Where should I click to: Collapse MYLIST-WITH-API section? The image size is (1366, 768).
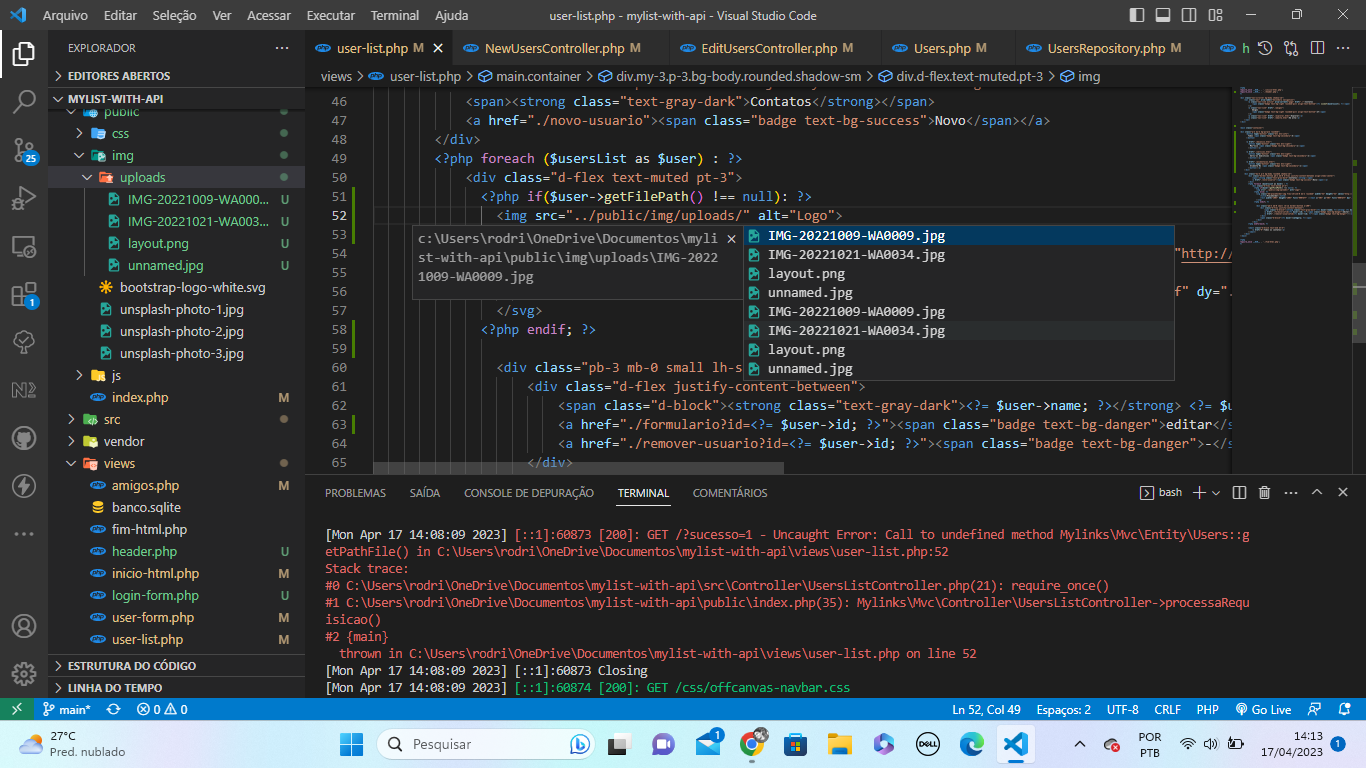(177, 99)
